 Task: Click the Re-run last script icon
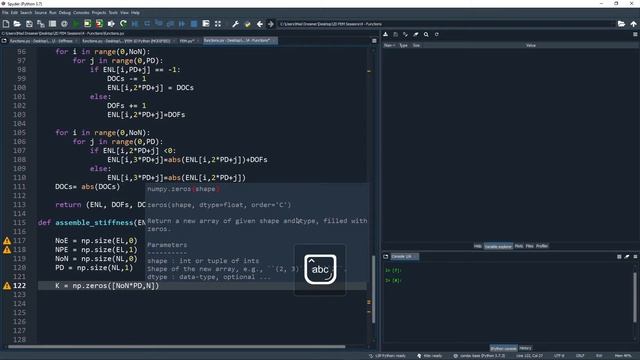123,24
